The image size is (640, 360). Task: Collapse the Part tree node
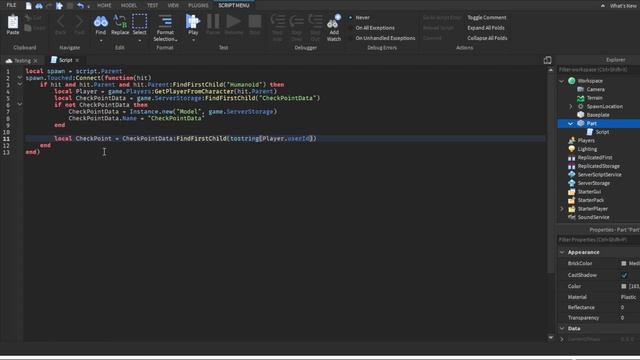tap(571, 123)
